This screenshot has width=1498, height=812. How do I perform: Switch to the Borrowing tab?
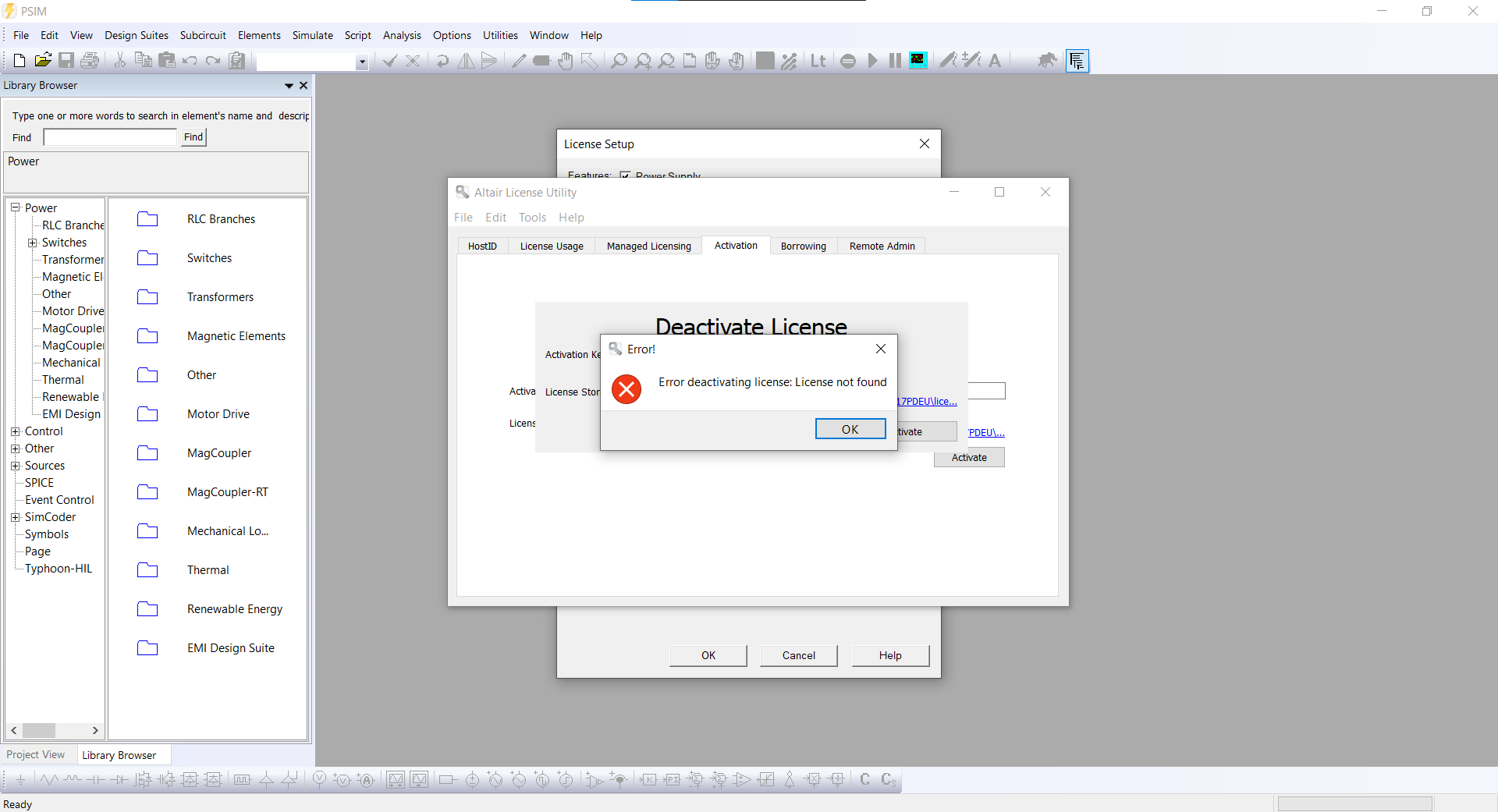[803, 246]
